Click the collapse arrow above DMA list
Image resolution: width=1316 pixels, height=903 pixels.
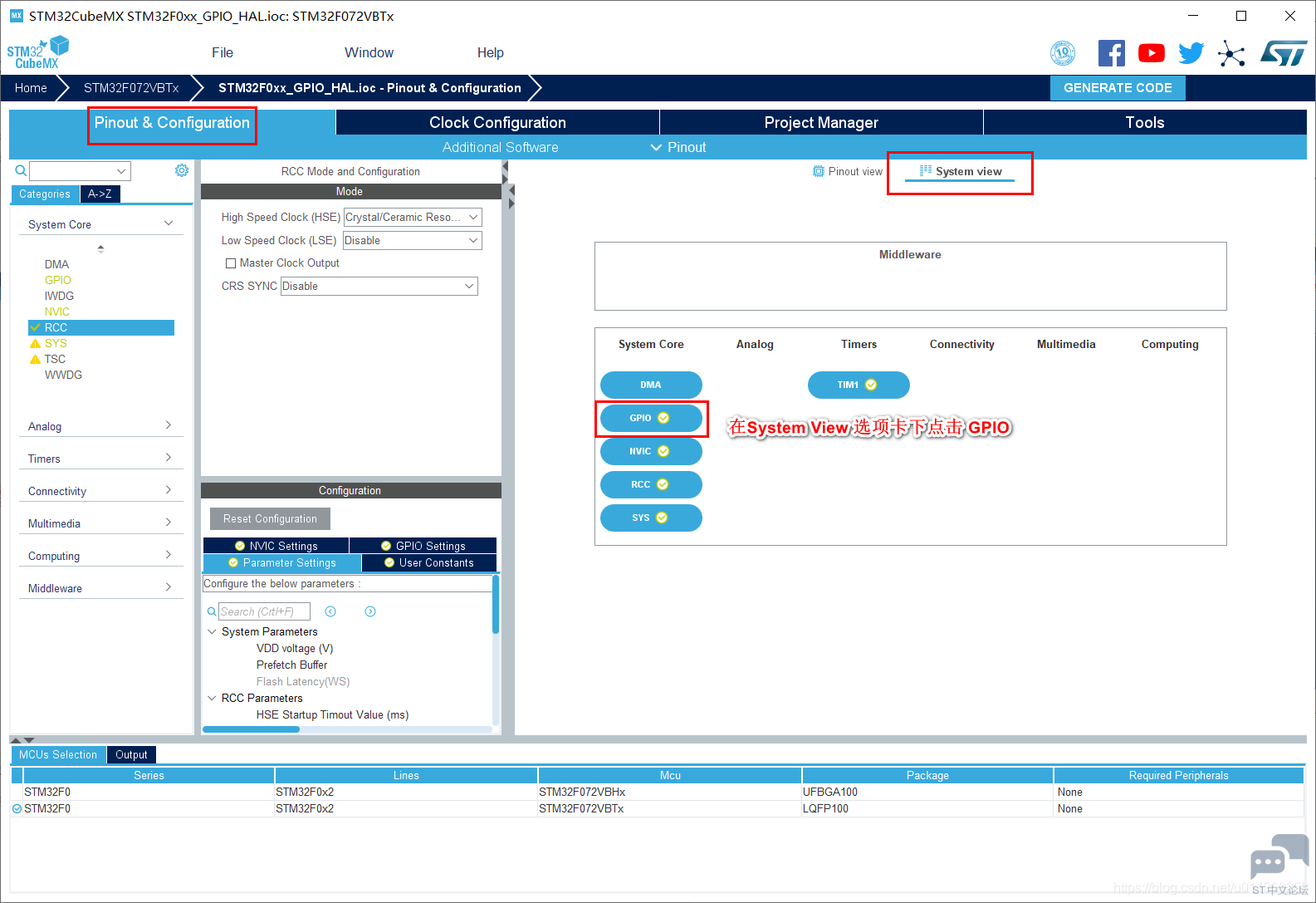pyautogui.click(x=100, y=248)
